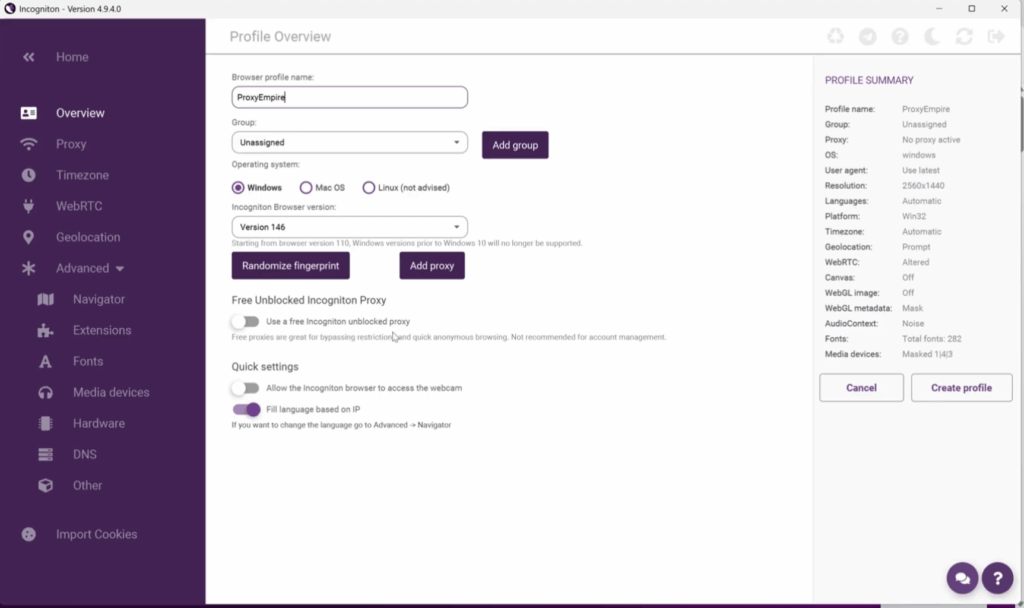Disable Fill language based on IP
The image size is (1024, 608).
point(246,409)
